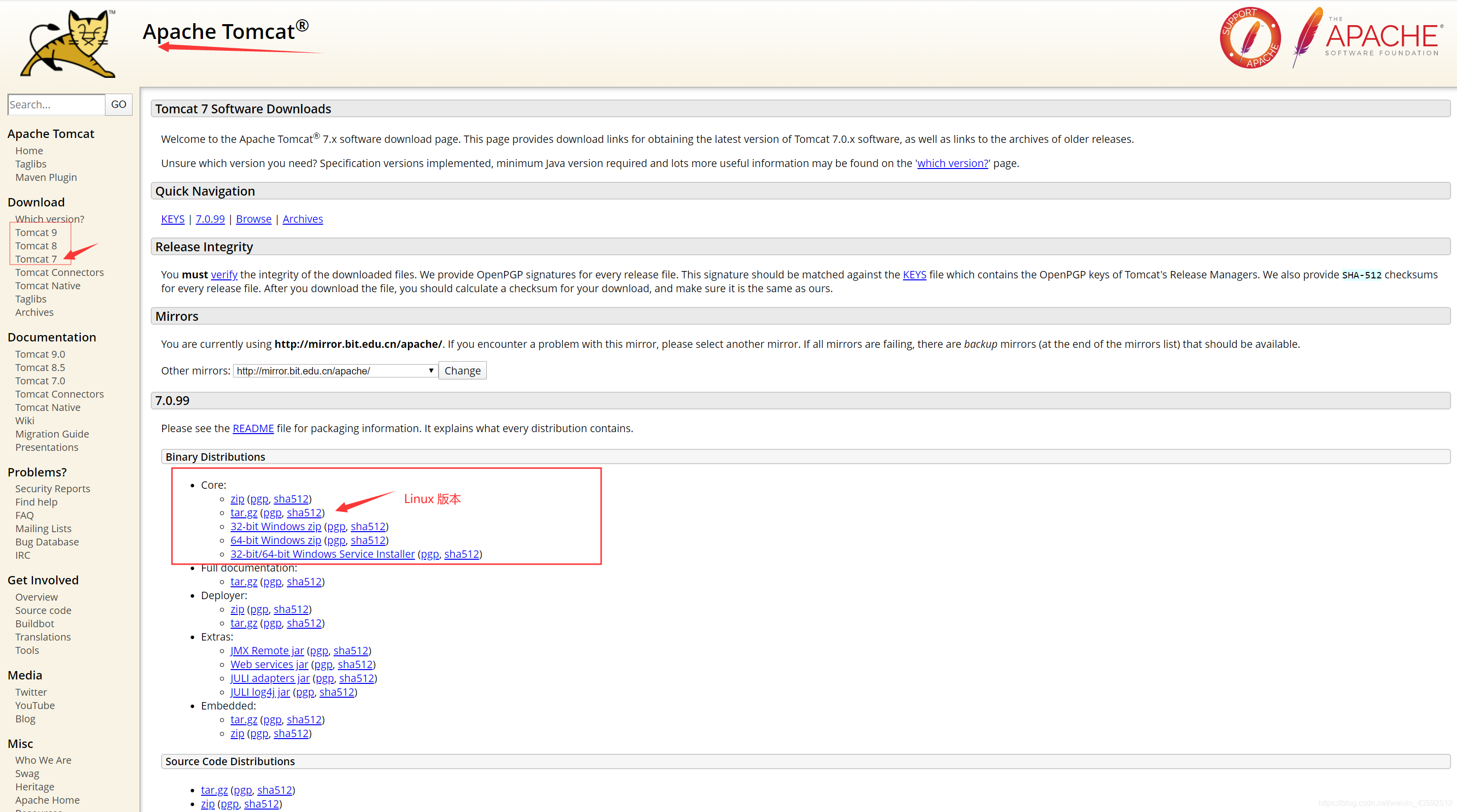The width and height of the screenshot is (1457, 812).
Task: Click into the Search input field
Action: (x=56, y=104)
